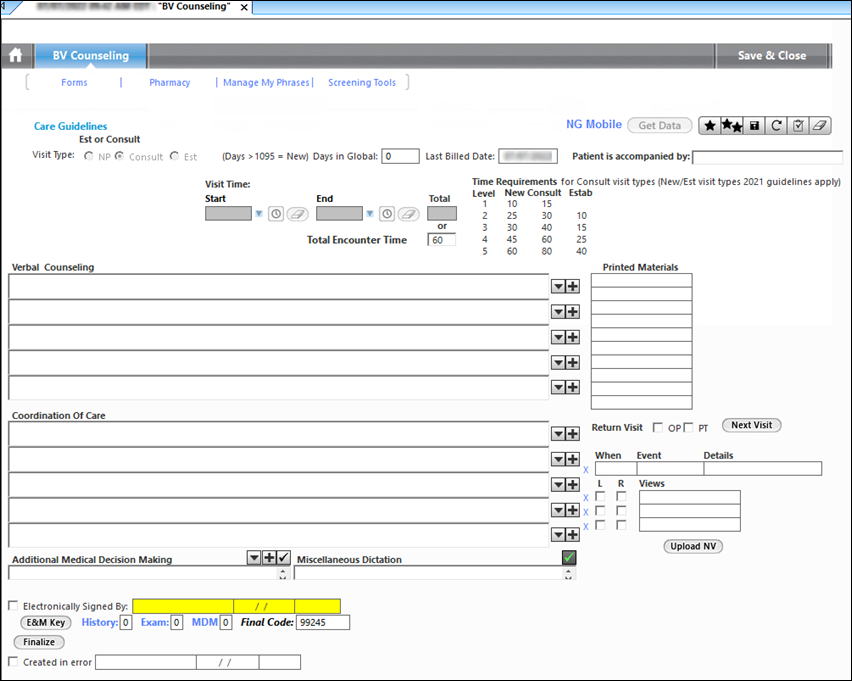Click plus icon on first Verbal Counseling row
The width and height of the screenshot is (852, 681).
point(573,286)
